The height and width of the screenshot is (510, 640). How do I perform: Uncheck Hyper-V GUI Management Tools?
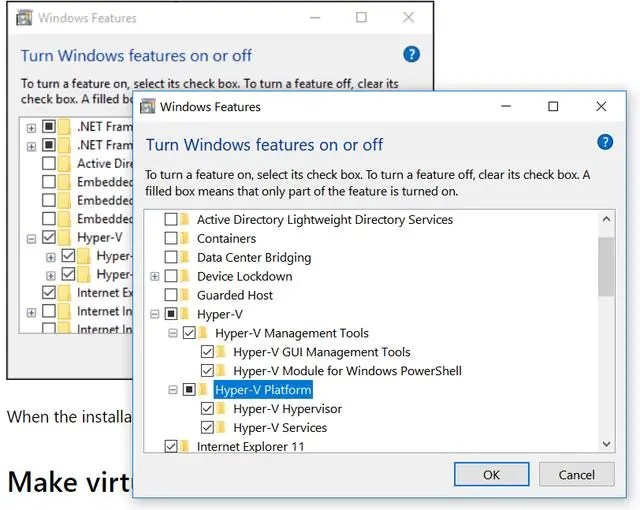click(207, 352)
